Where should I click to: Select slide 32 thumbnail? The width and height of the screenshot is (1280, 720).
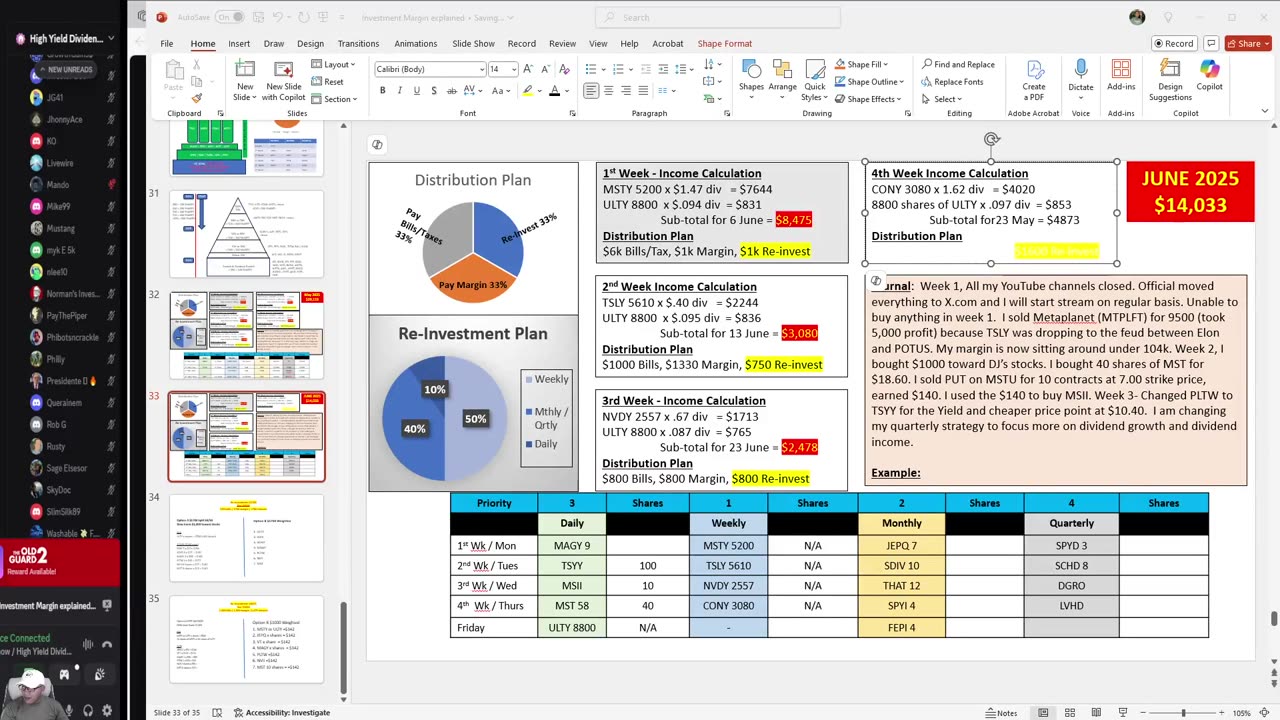click(x=247, y=335)
